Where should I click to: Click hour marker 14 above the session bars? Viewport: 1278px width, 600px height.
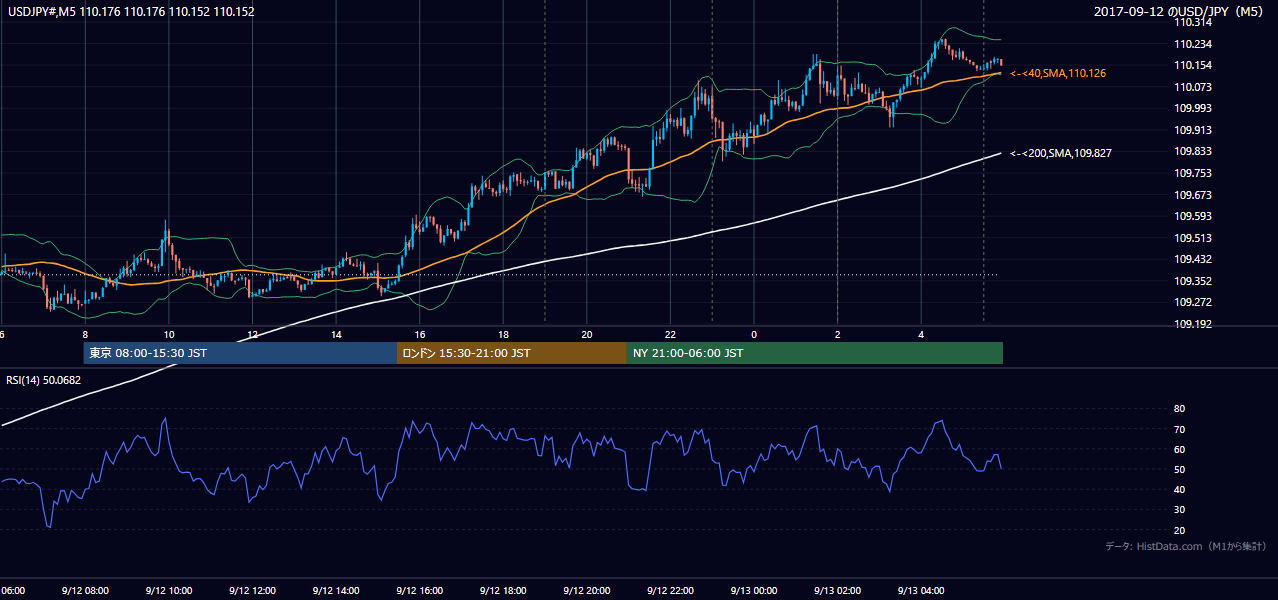point(336,335)
